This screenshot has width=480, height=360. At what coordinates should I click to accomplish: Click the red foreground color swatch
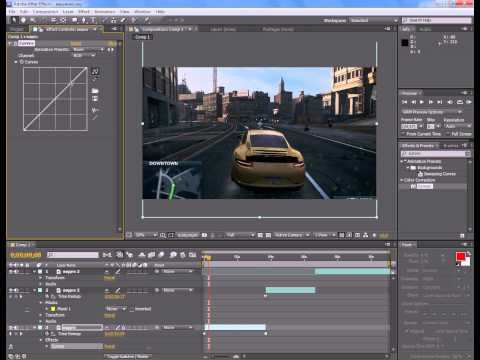(460, 256)
